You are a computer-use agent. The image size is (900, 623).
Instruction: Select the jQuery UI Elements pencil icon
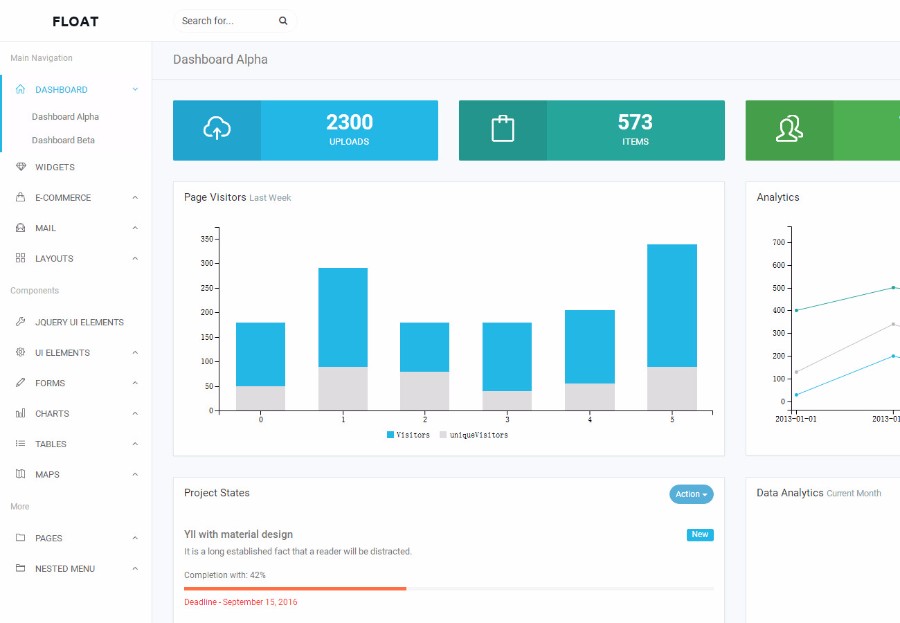[x=20, y=321]
